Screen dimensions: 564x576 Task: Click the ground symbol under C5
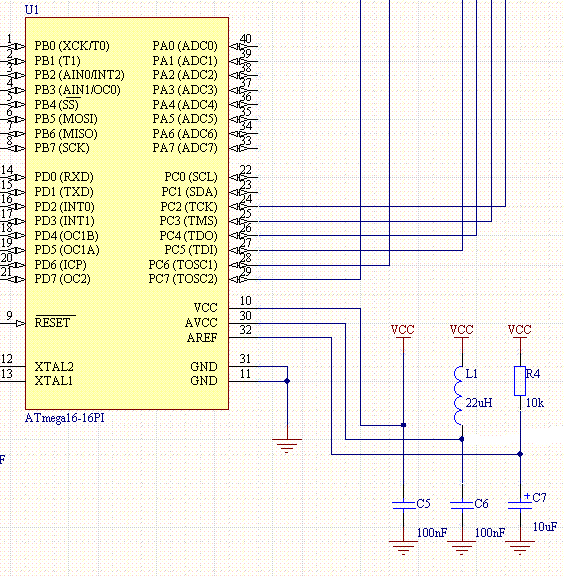click(x=403, y=548)
